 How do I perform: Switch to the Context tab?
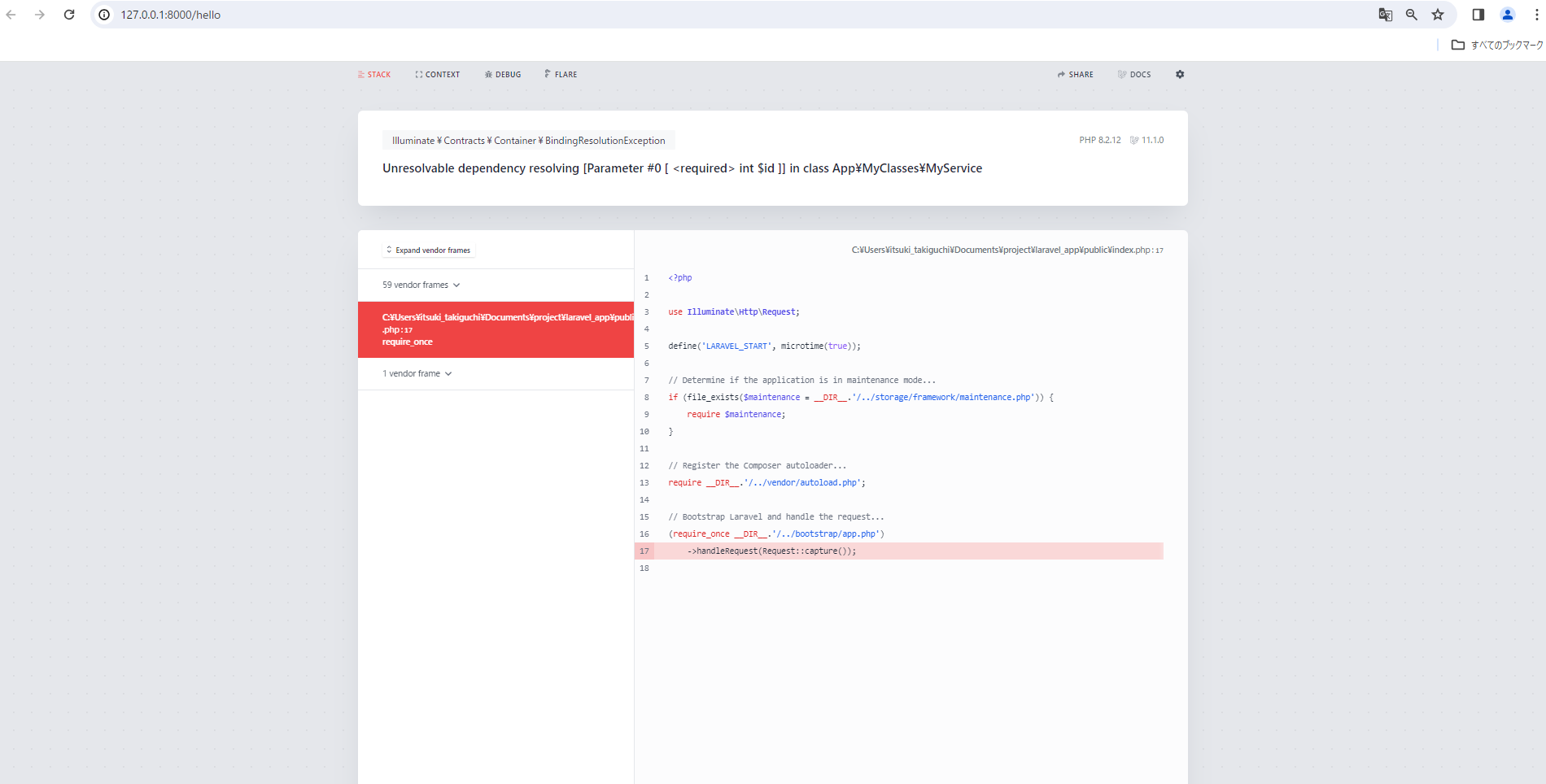click(x=438, y=74)
